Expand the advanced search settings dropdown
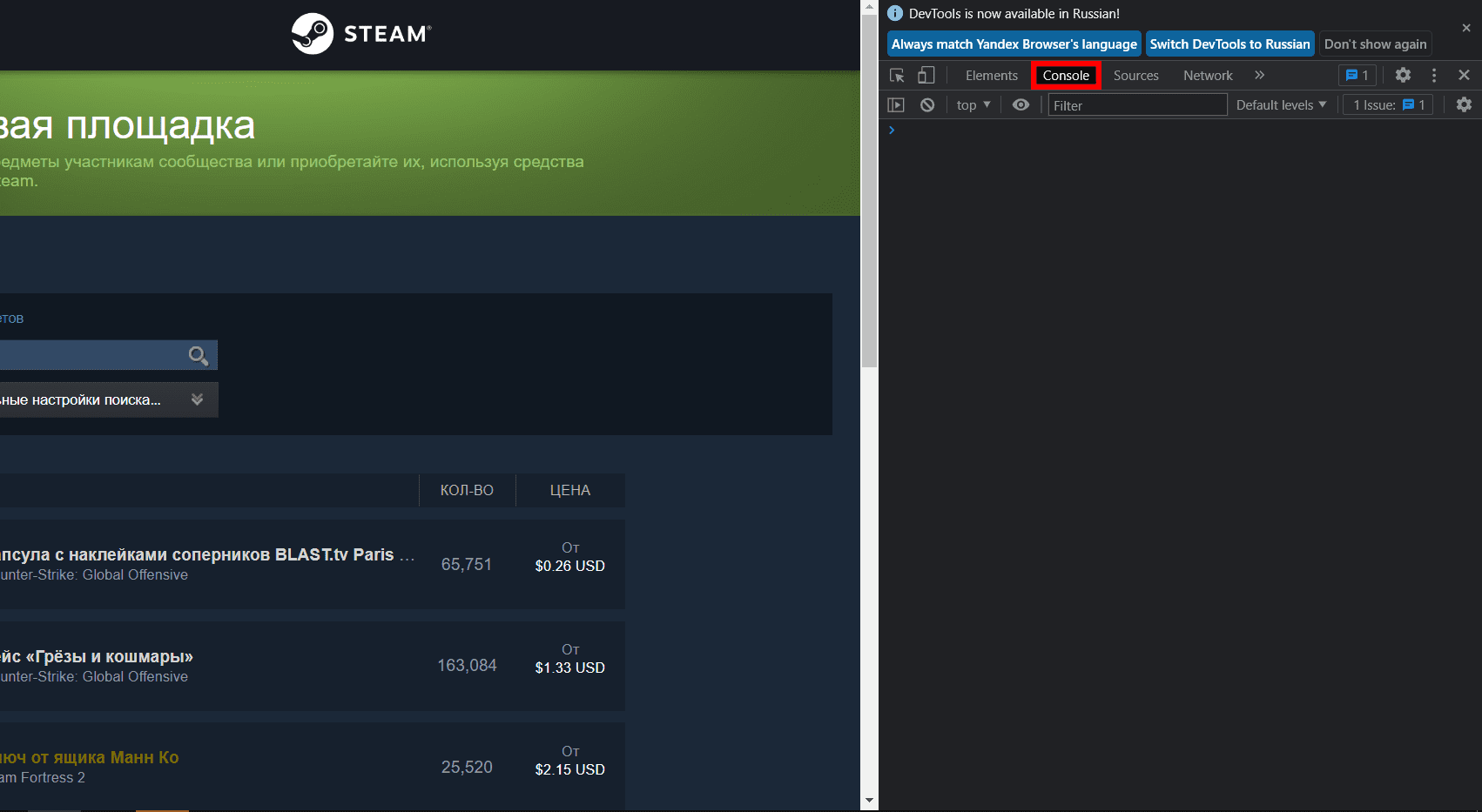The width and height of the screenshot is (1482, 812). tap(109, 400)
